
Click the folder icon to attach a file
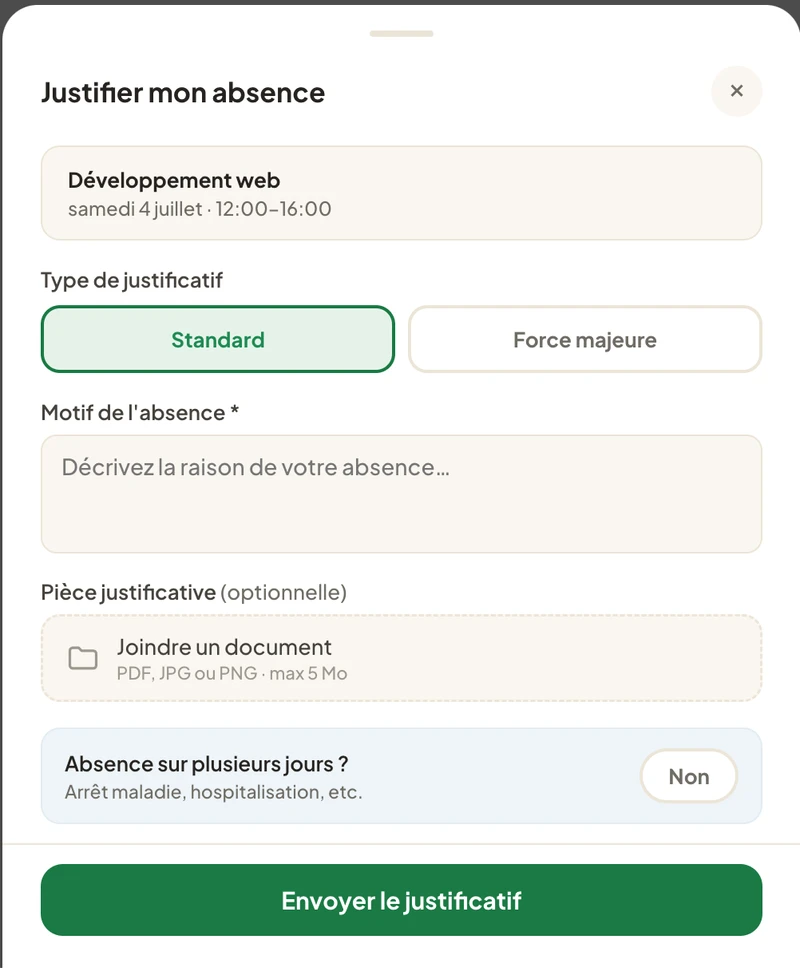pyautogui.click(x=83, y=658)
